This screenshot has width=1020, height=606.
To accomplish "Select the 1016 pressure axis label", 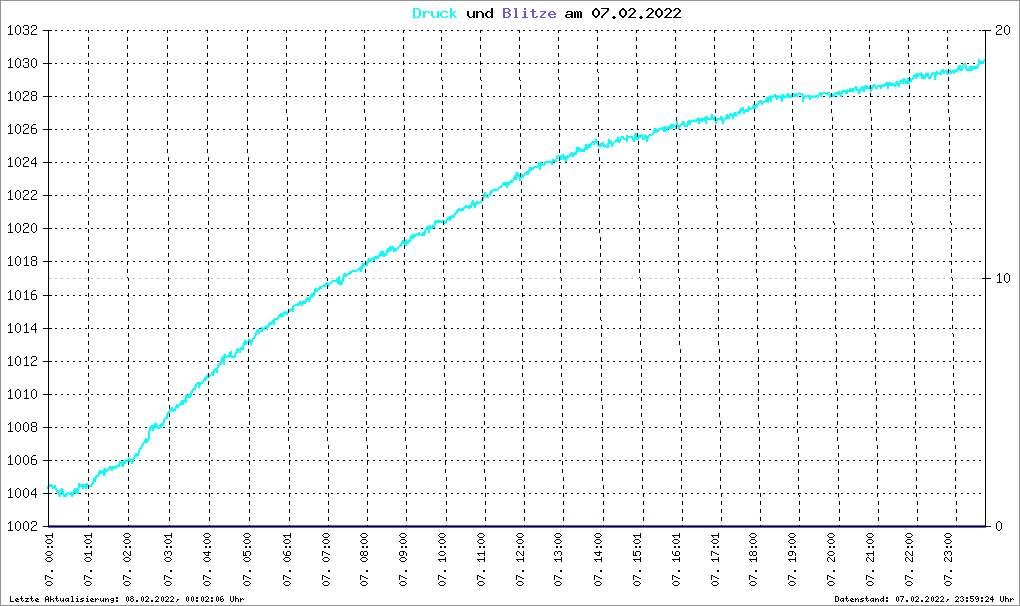I will coord(22,295).
